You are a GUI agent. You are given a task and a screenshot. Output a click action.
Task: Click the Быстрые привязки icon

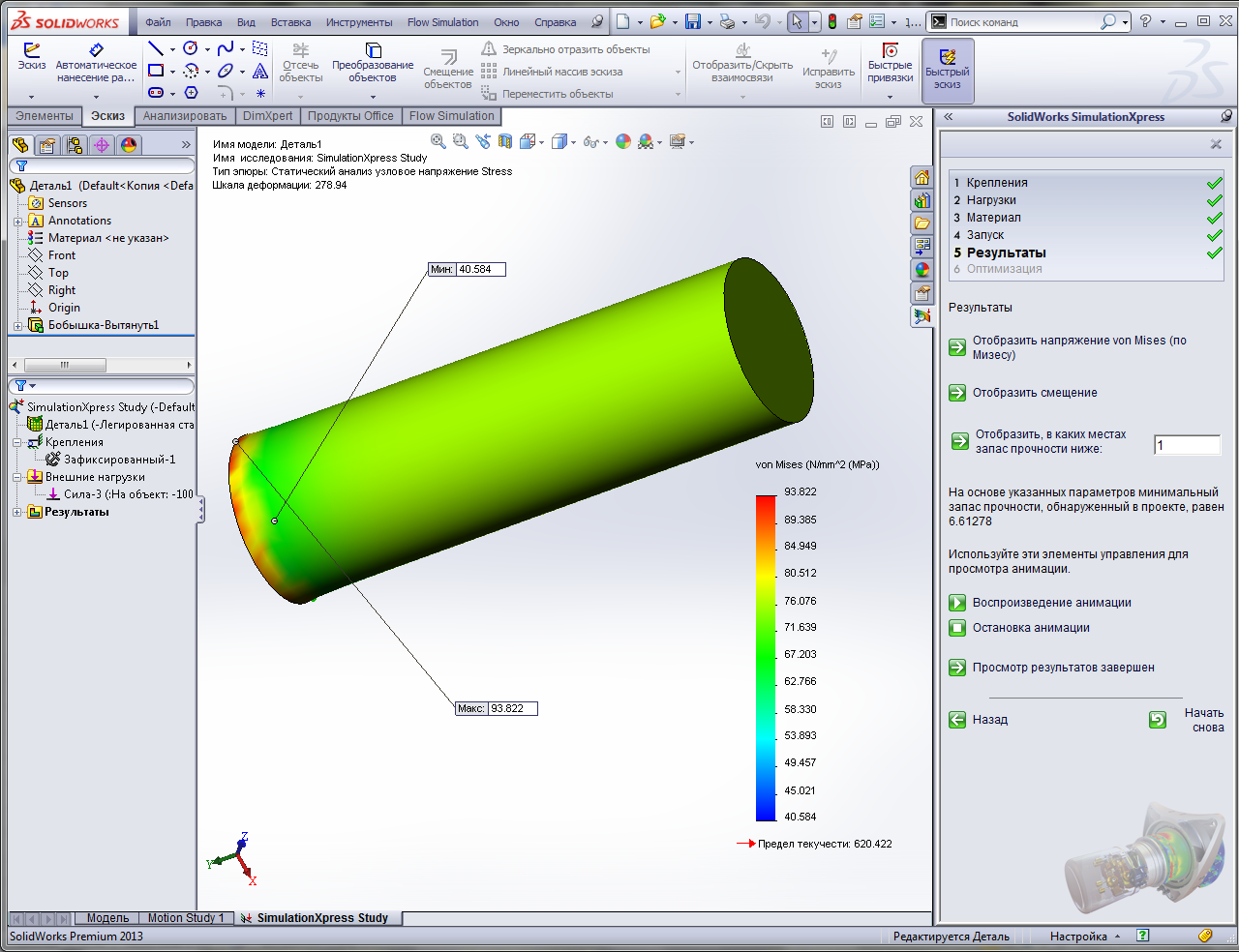tap(890, 51)
